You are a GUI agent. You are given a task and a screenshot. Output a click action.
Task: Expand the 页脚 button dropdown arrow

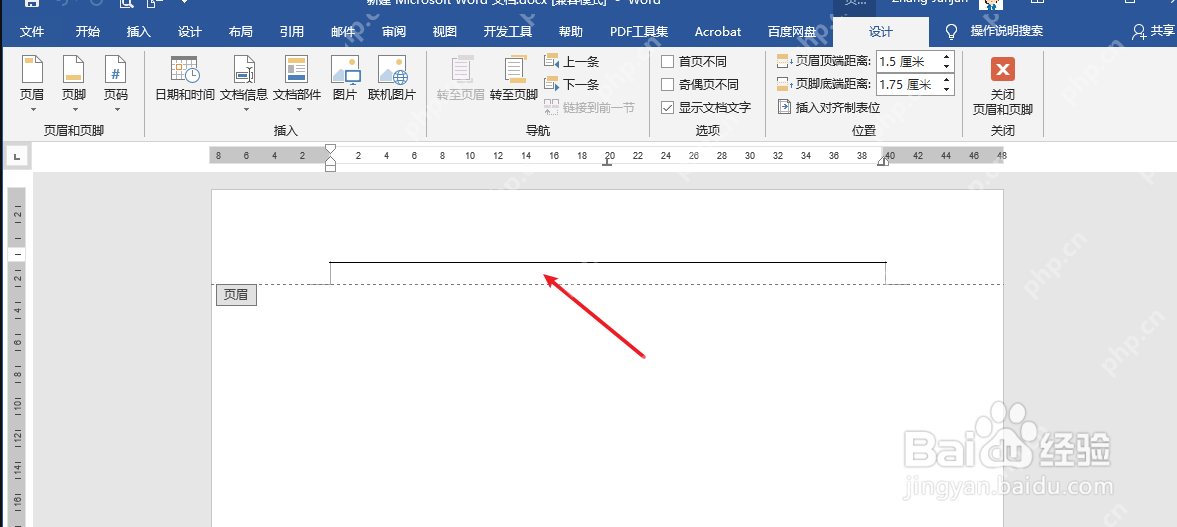[x=74, y=110]
